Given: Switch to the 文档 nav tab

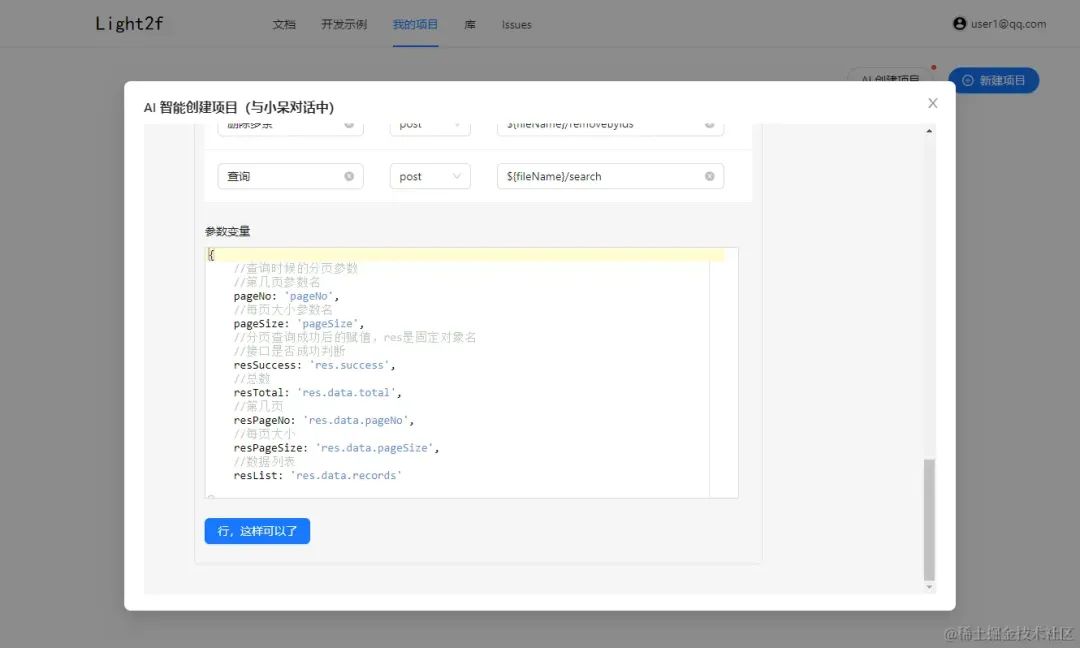Looking at the screenshot, I should tap(284, 25).
